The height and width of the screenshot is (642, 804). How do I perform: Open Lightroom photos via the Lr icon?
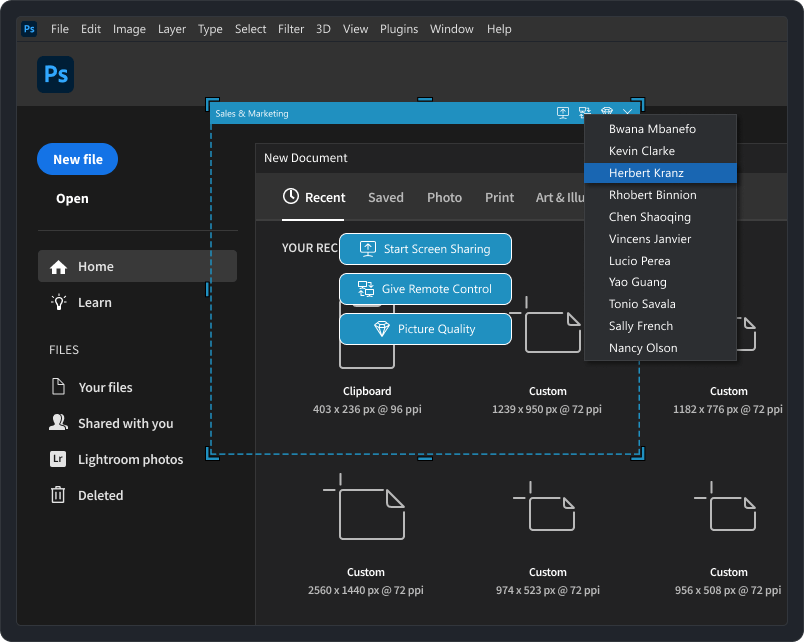60,459
